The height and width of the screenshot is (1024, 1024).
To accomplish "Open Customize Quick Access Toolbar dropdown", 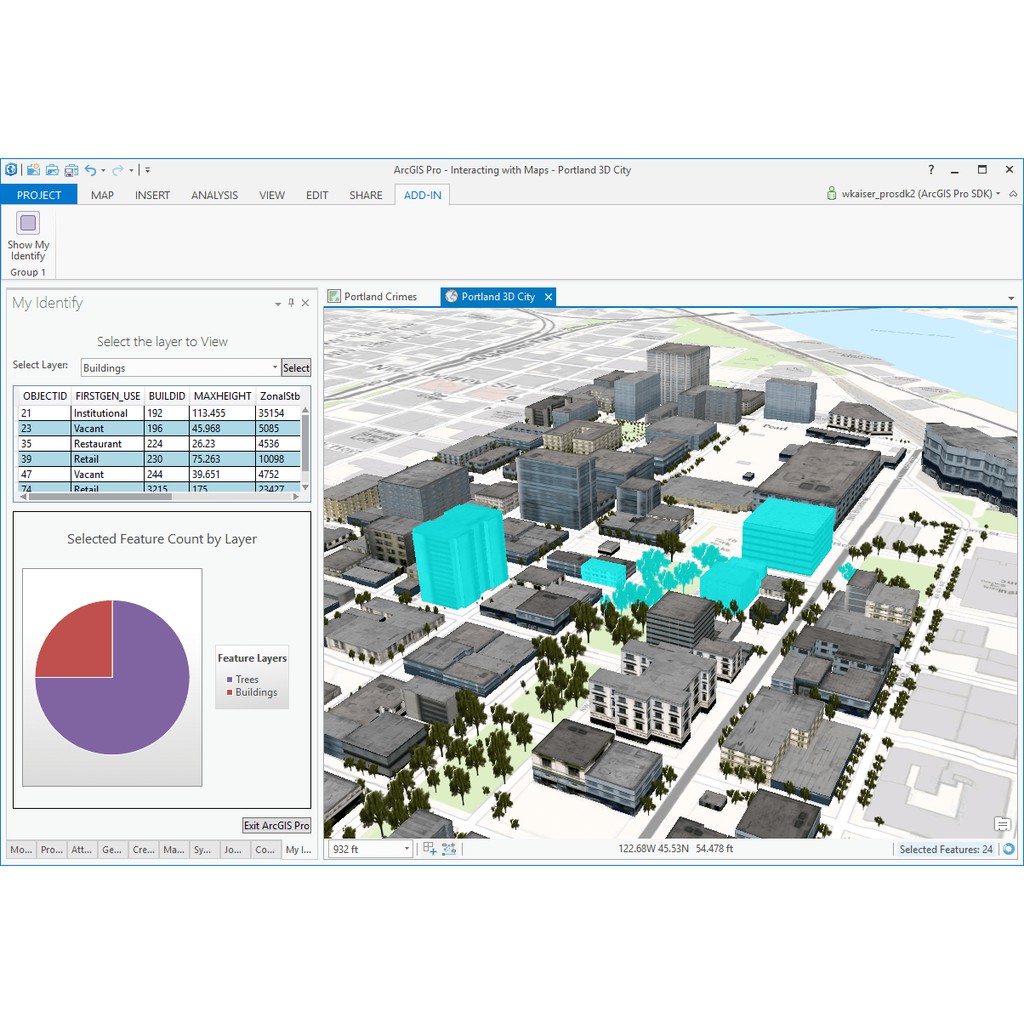I will click(148, 170).
